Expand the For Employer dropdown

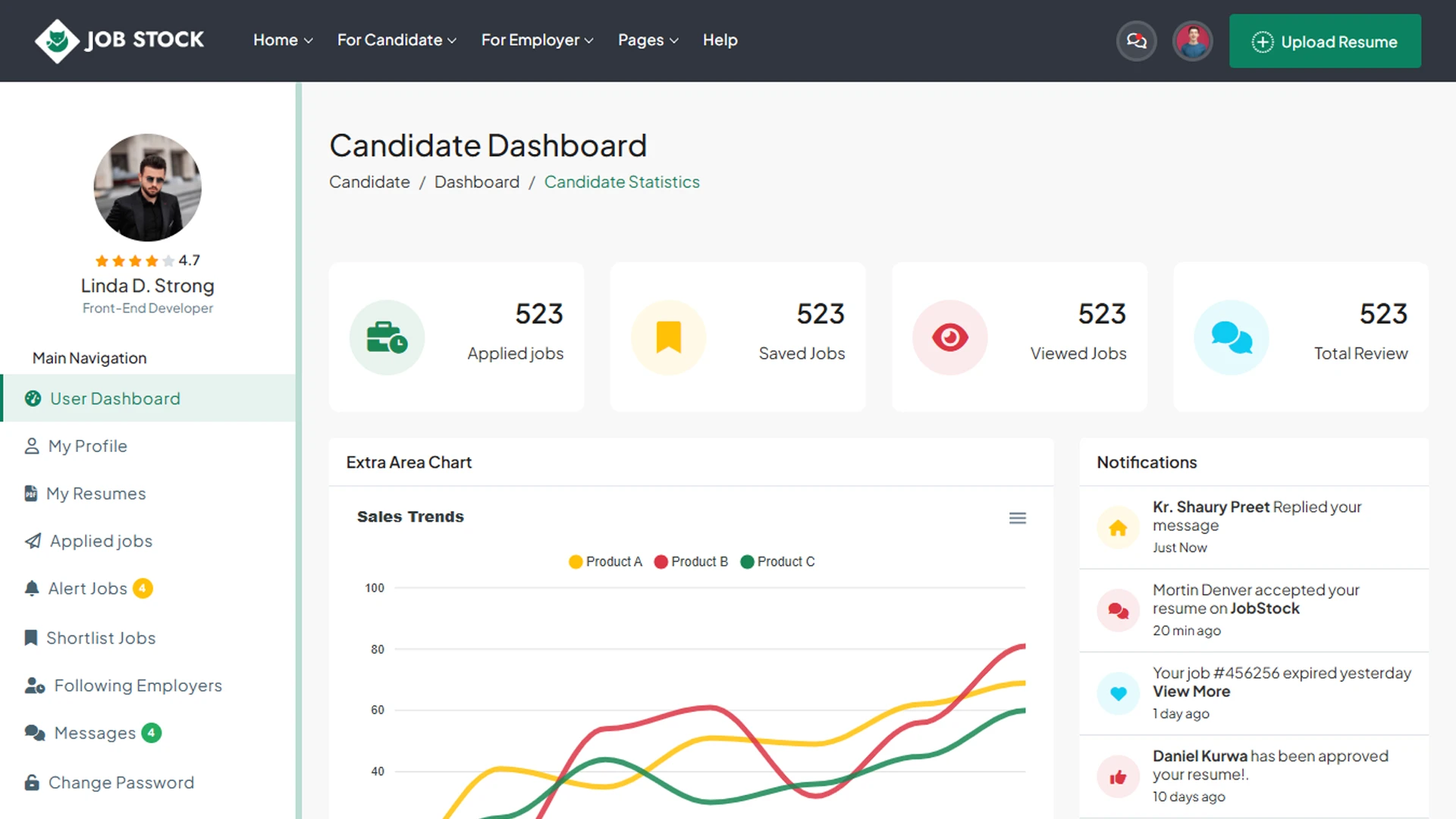(537, 40)
